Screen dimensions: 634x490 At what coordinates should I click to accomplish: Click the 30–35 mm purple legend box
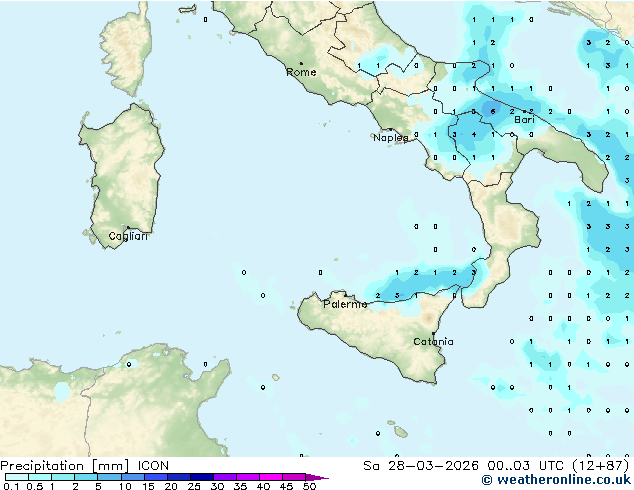(x=224, y=477)
